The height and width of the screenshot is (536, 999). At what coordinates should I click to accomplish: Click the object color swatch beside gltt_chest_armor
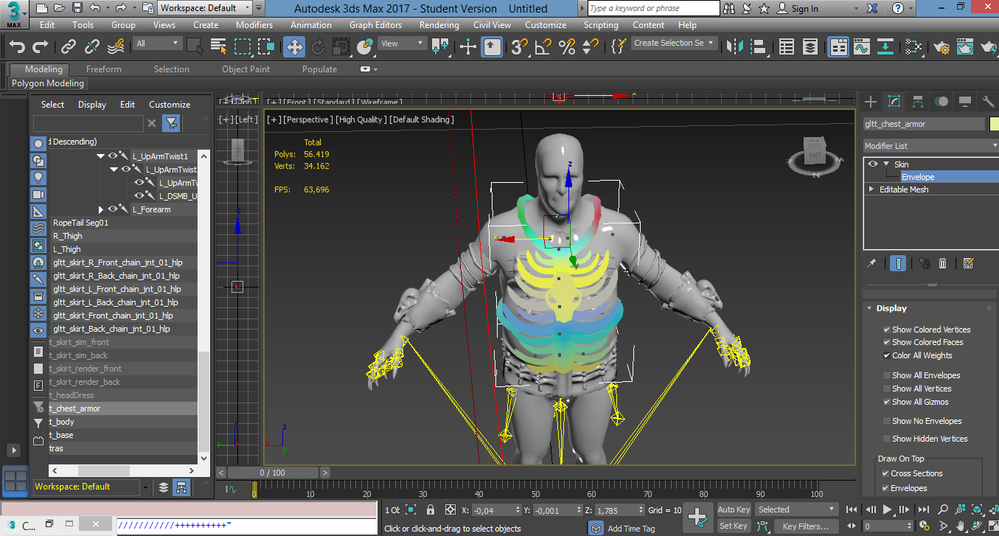click(x=994, y=124)
